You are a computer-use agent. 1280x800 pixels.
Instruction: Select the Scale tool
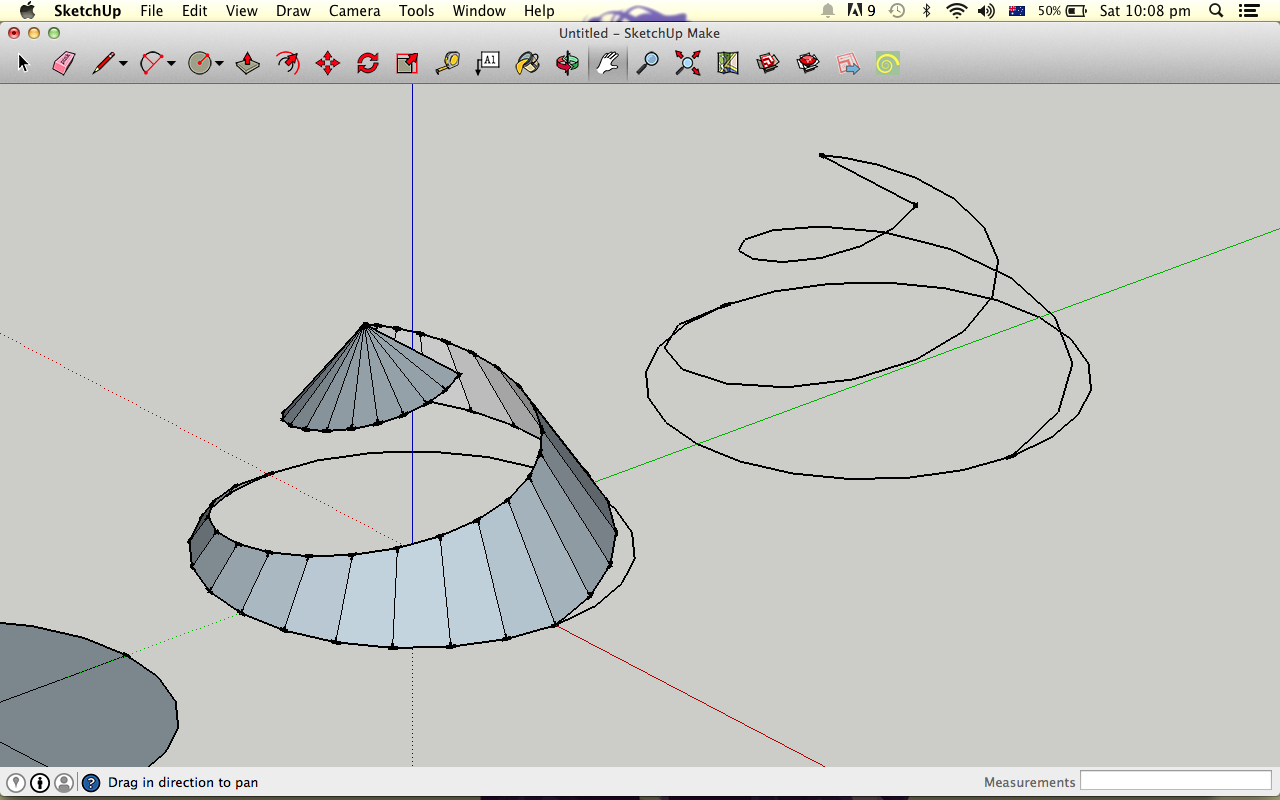[407, 64]
